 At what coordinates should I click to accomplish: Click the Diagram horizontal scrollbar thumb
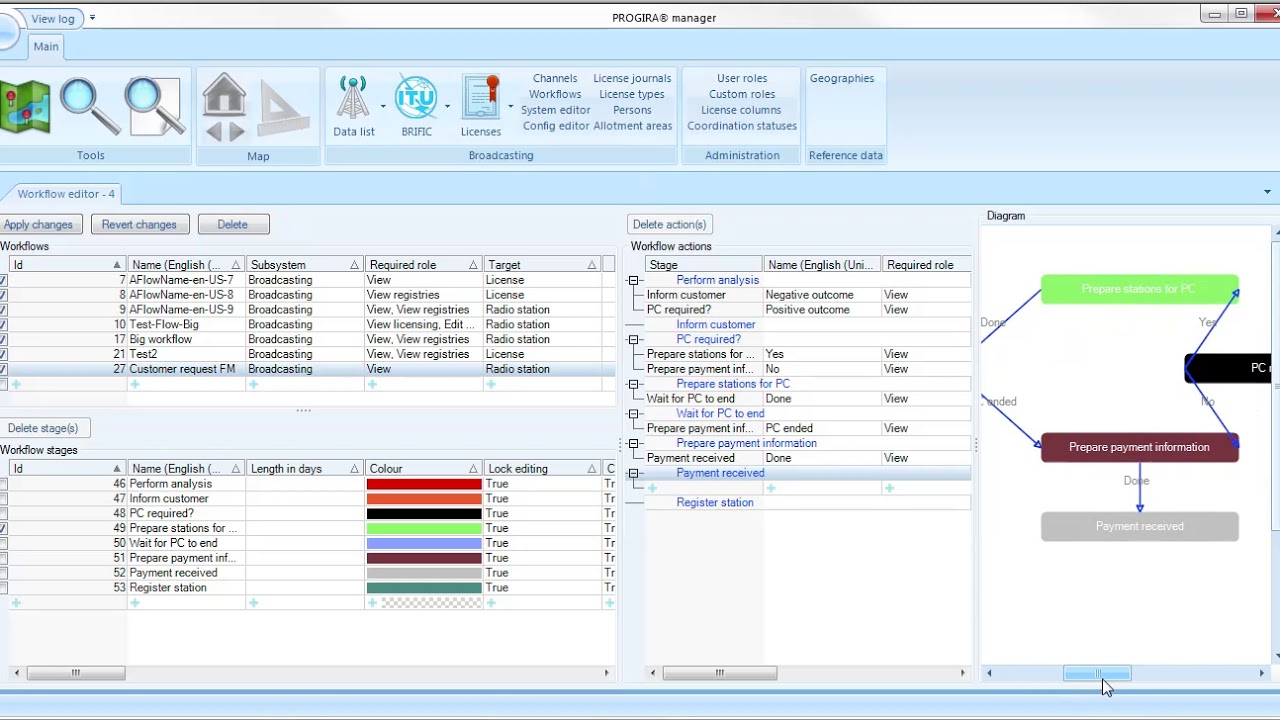pos(1097,673)
